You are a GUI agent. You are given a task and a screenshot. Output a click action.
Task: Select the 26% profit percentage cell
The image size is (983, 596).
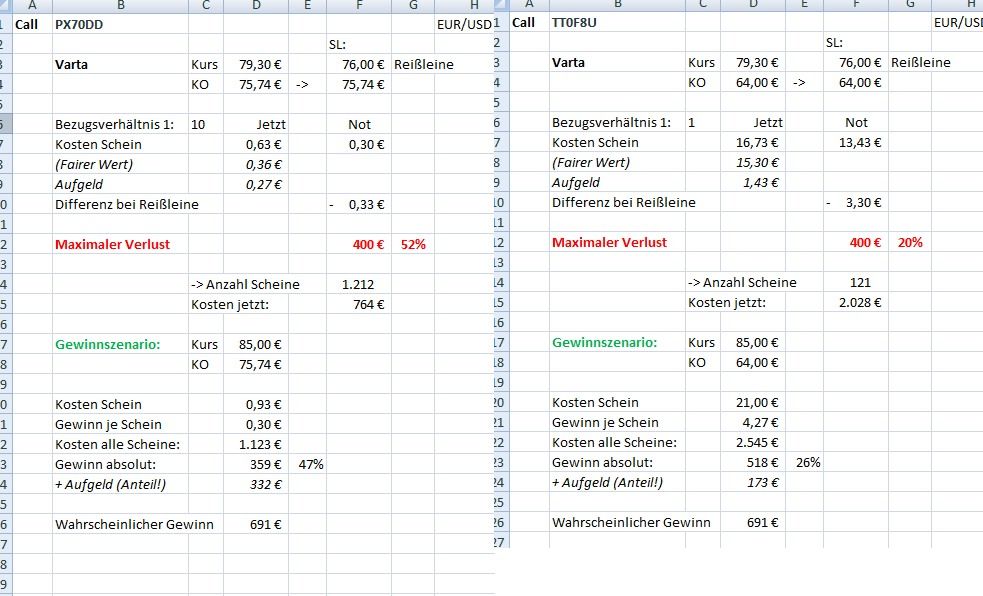[808, 462]
